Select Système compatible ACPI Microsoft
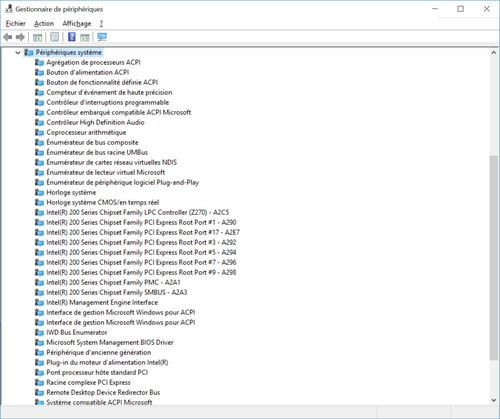The image size is (500, 419). 99,402
